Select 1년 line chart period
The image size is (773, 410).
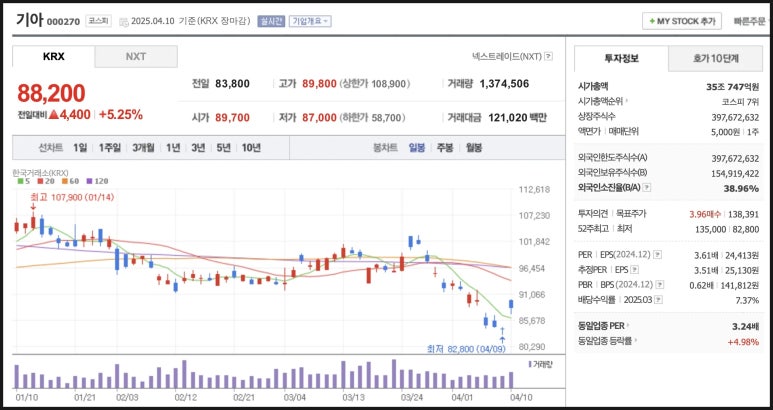[173, 147]
